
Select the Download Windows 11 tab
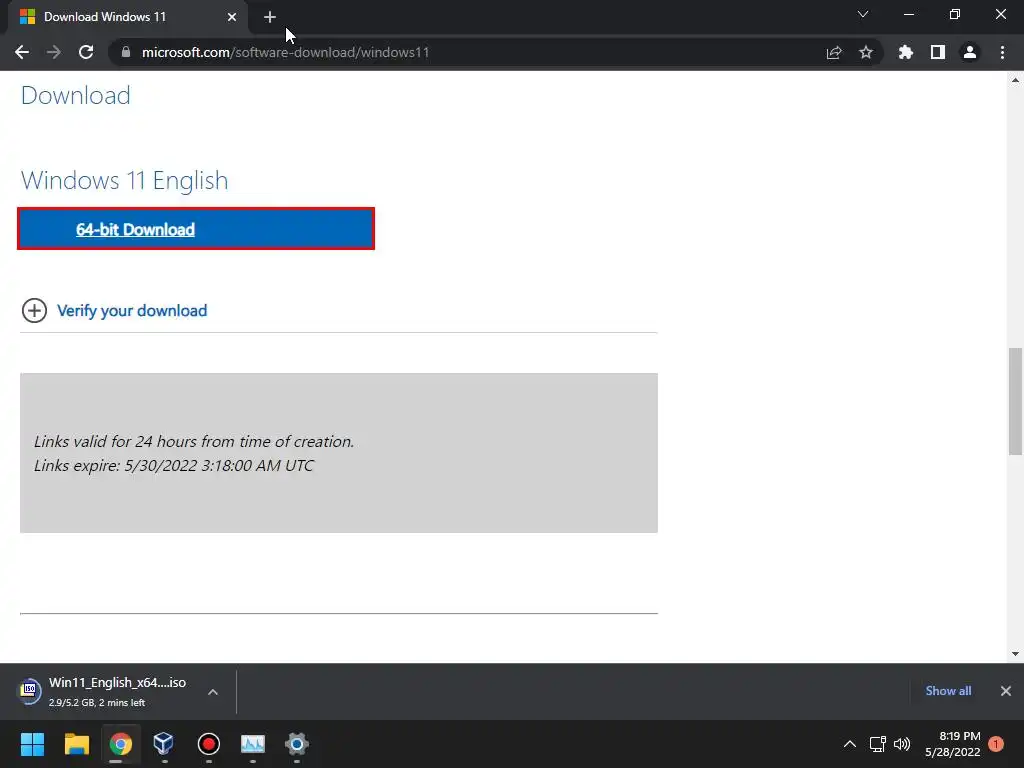coord(129,17)
